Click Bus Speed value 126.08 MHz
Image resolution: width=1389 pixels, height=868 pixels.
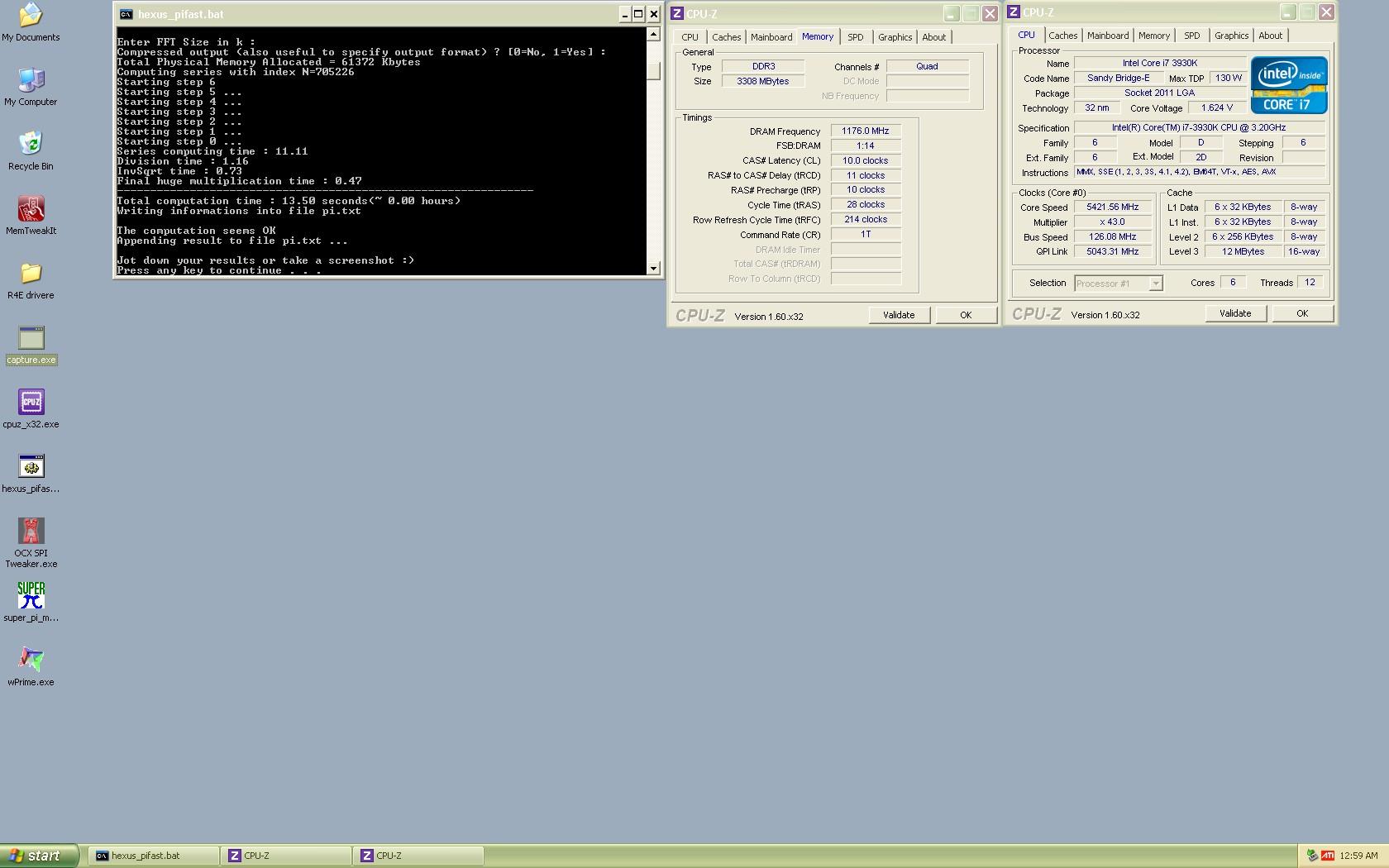1113,236
